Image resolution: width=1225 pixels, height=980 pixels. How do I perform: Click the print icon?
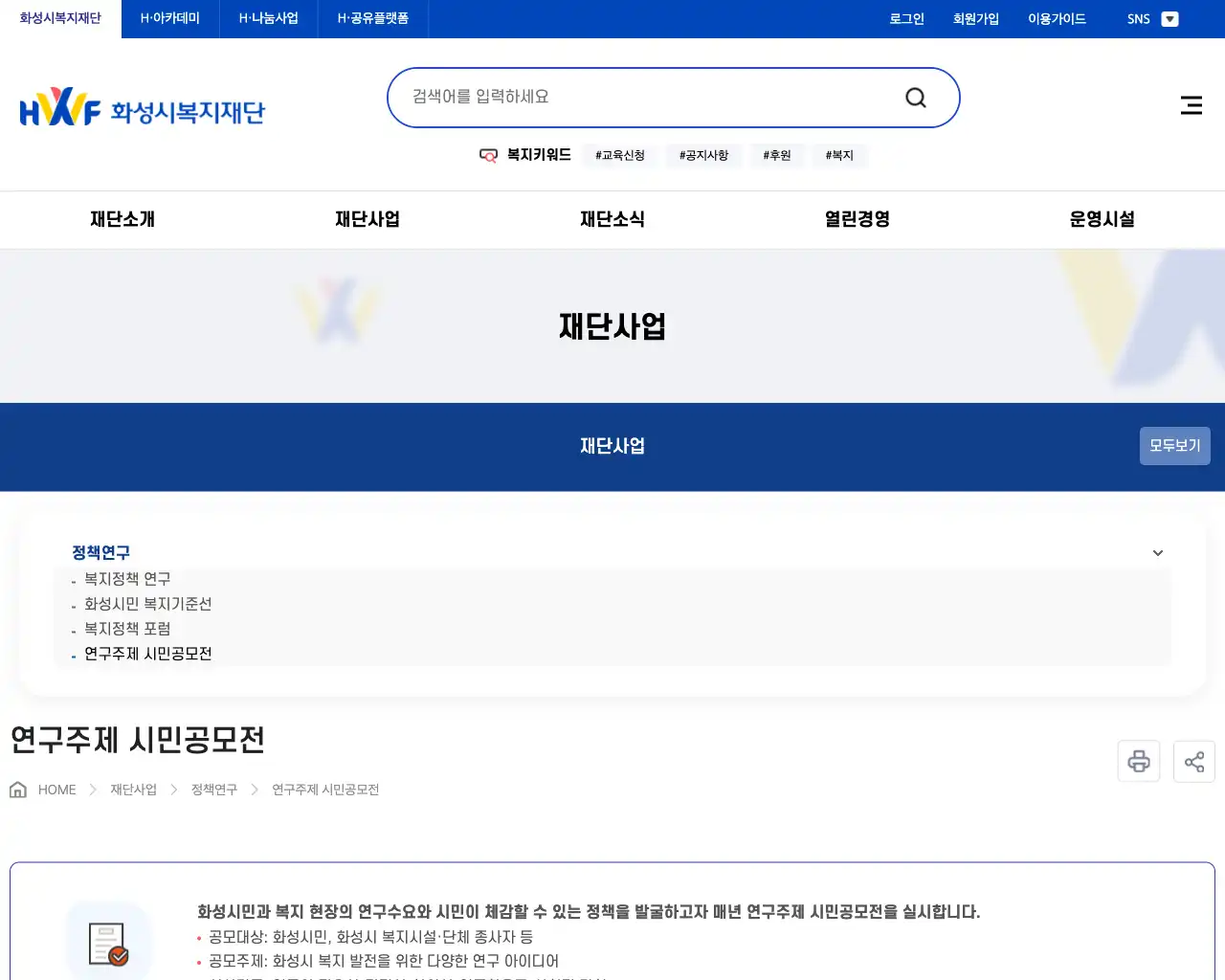(1138, 761)
